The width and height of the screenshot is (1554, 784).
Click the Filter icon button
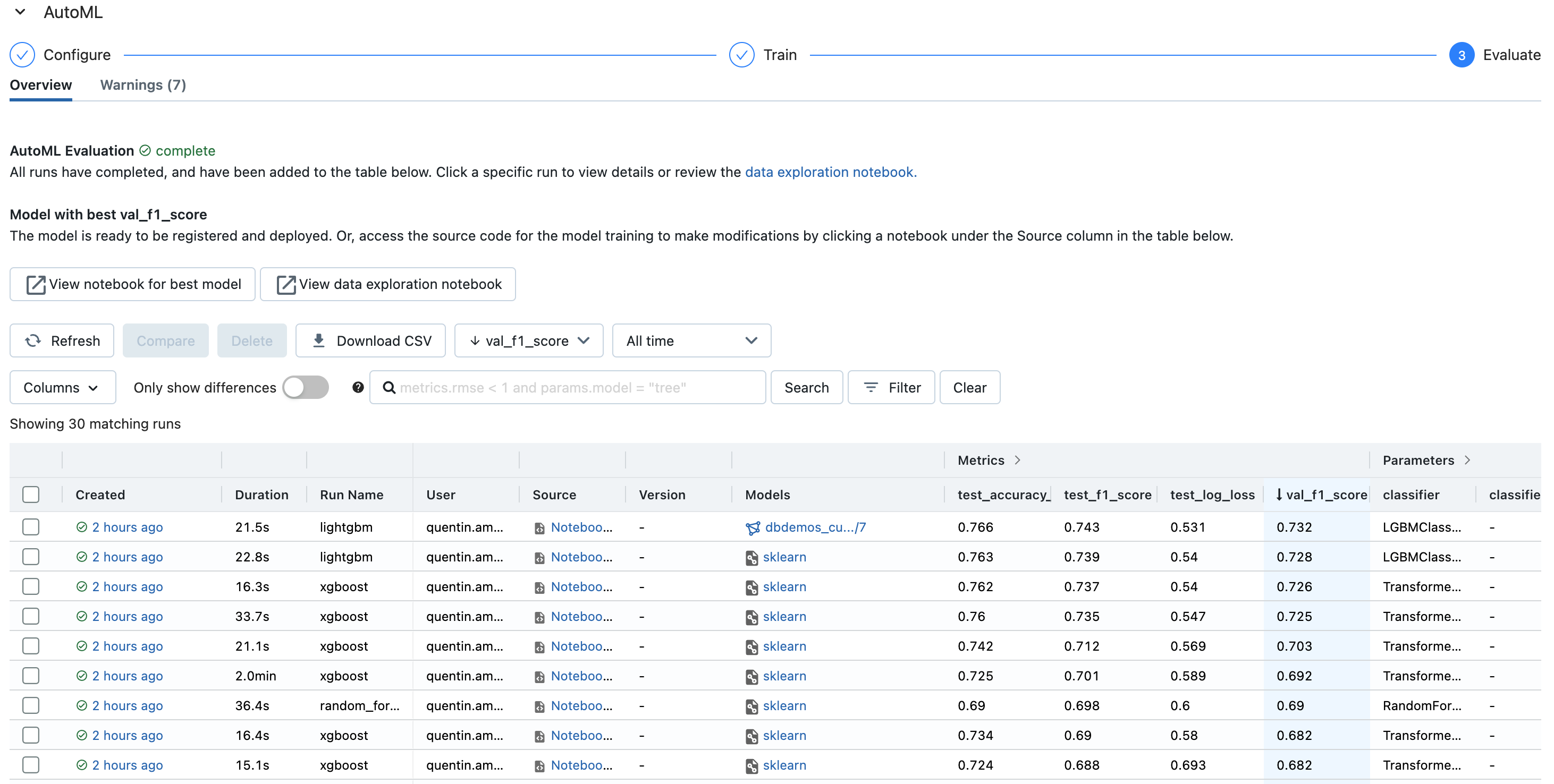[871, 387]
